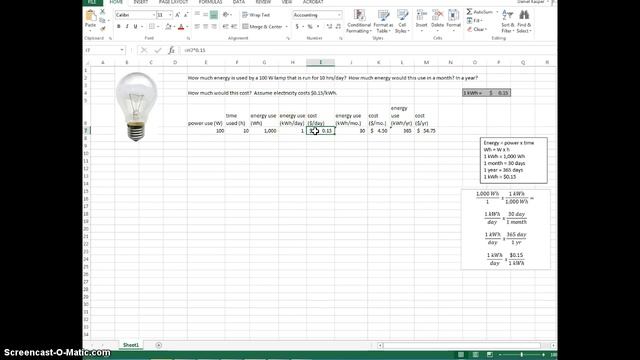Image resolution: width=640 pixels, height=360 pixels.
Task: Click the zoom slider handle in status bar
Action: click(522, 355)
